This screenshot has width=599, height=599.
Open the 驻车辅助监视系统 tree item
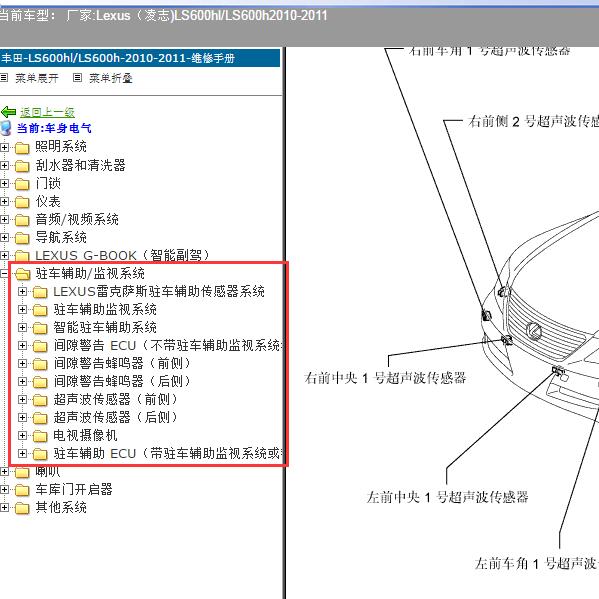coord(105,309)
